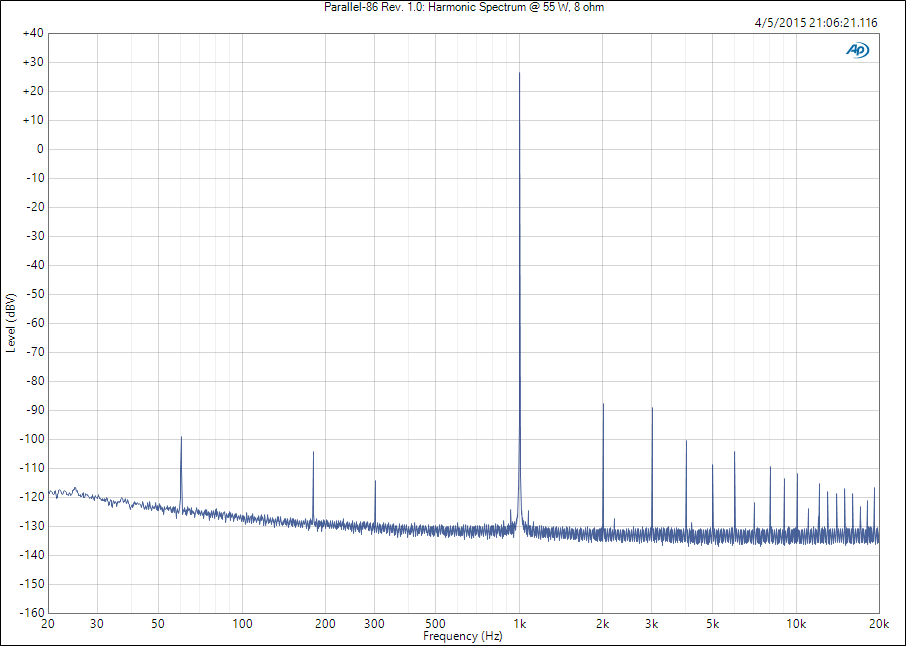
Task: Click the '-10' y-axis tick label
Action: tap(35, 178)
